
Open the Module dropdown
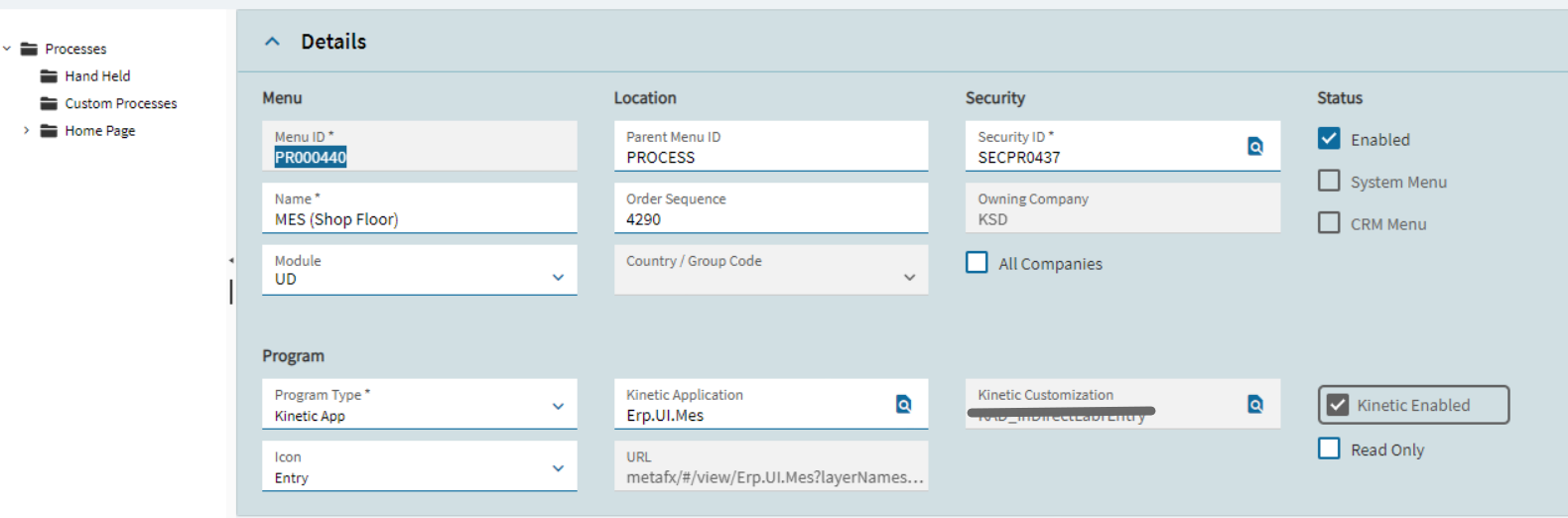pyautogui.click(x=419, y=270)
